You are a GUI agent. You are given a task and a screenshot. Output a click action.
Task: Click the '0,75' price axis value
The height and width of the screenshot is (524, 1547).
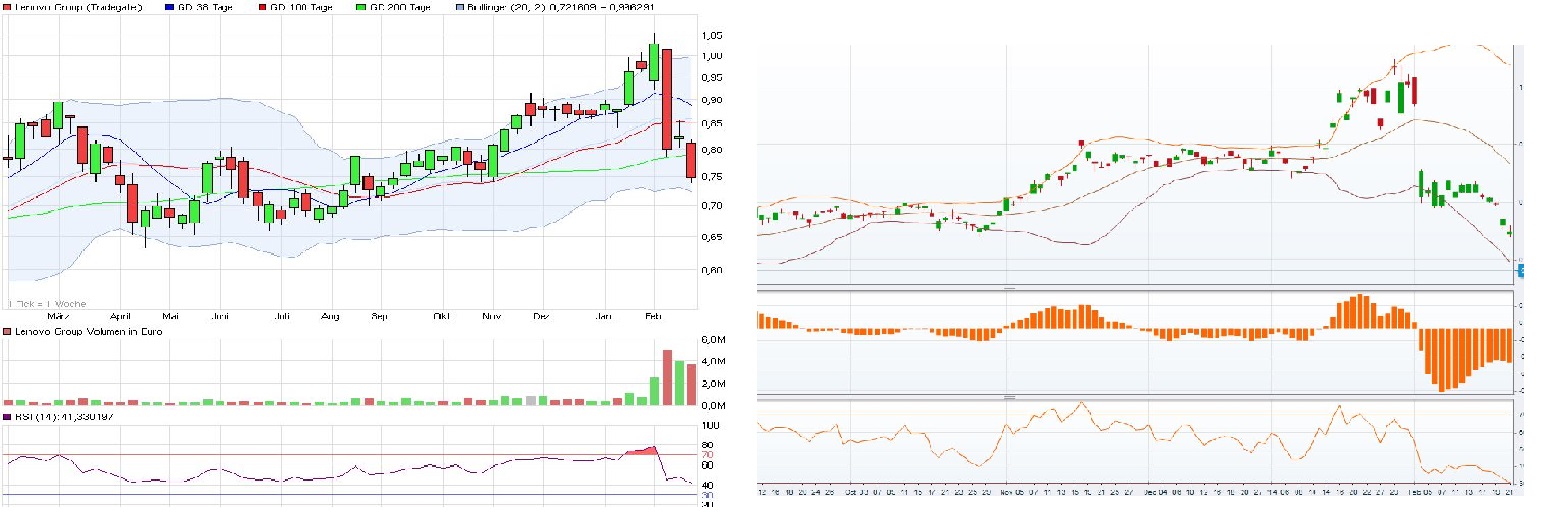(712, 177)
